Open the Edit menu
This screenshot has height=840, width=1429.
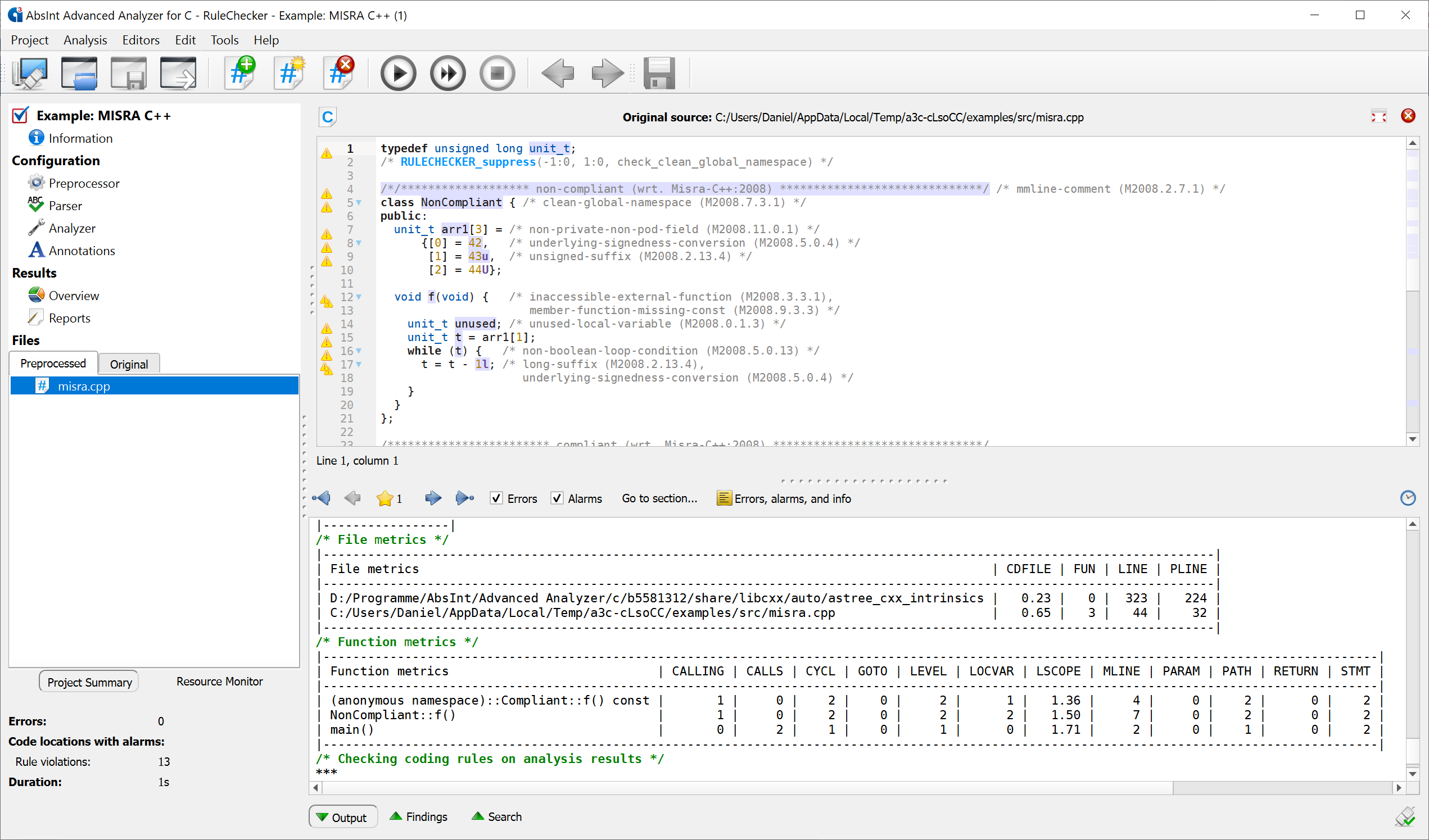[x=185, y=40]
